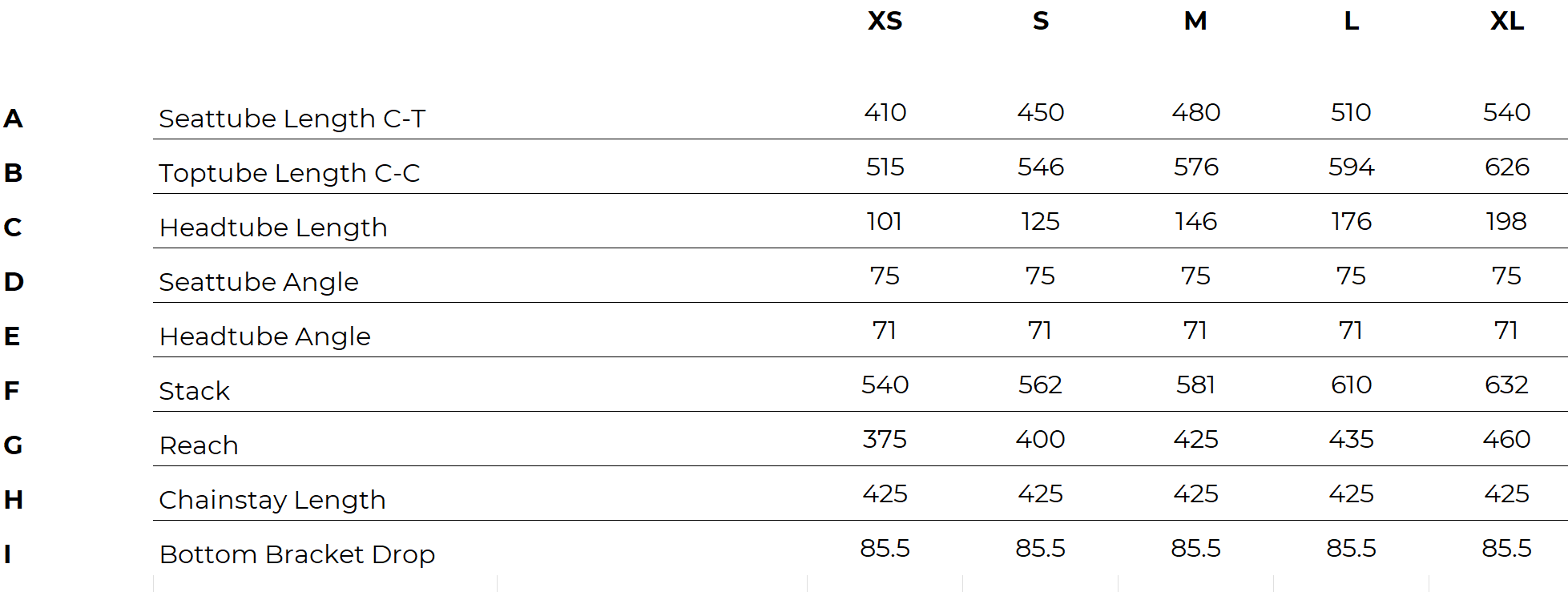This screenshot has height=592, width=1568.
Task: Click the Chainstay Length label
Action: pyautogui.click(x=272, y=500)
